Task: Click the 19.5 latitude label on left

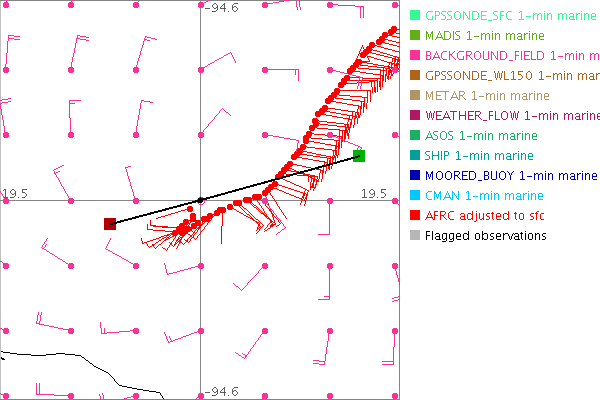Action: (15, 193)
